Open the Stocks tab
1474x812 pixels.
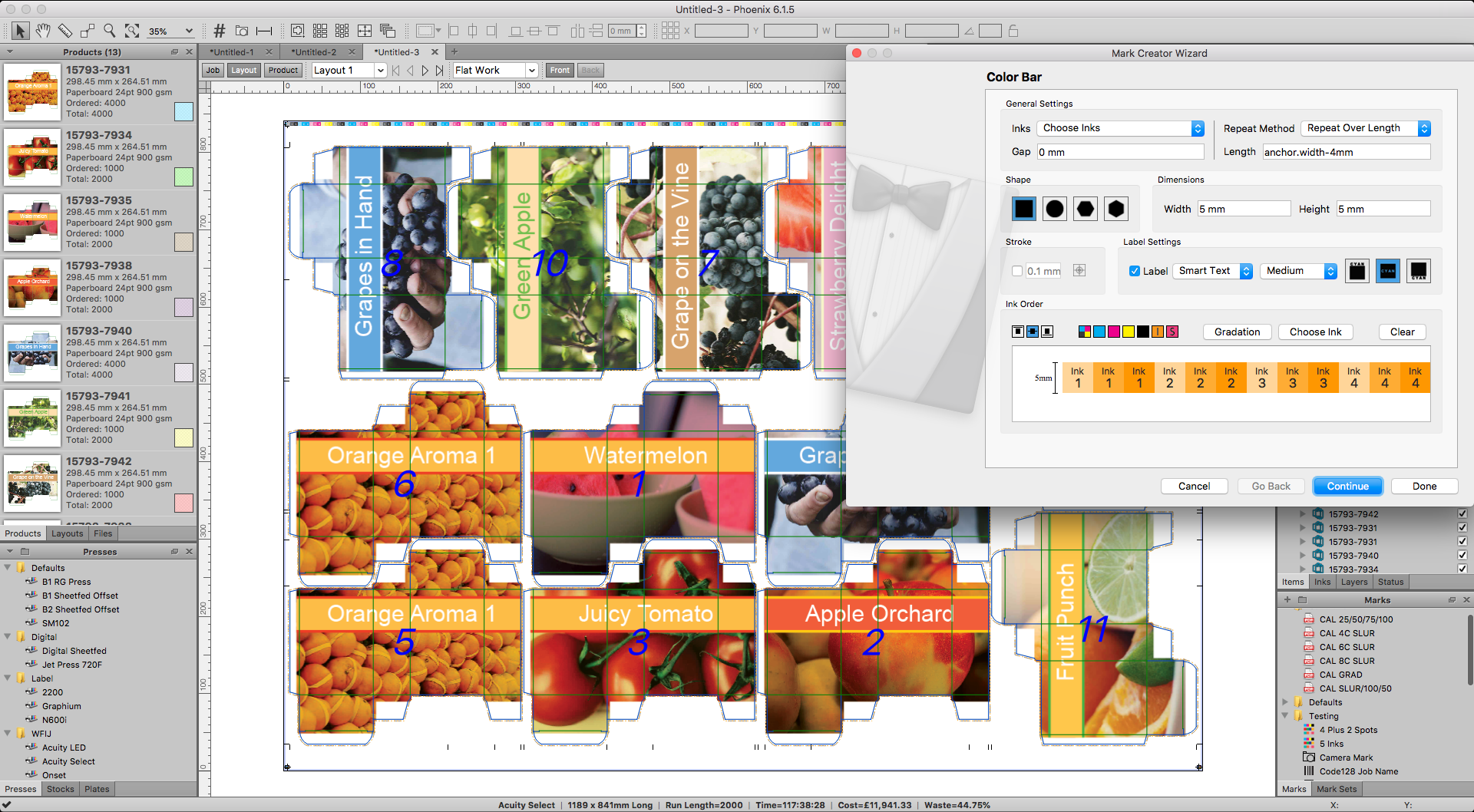click(61, 789)
